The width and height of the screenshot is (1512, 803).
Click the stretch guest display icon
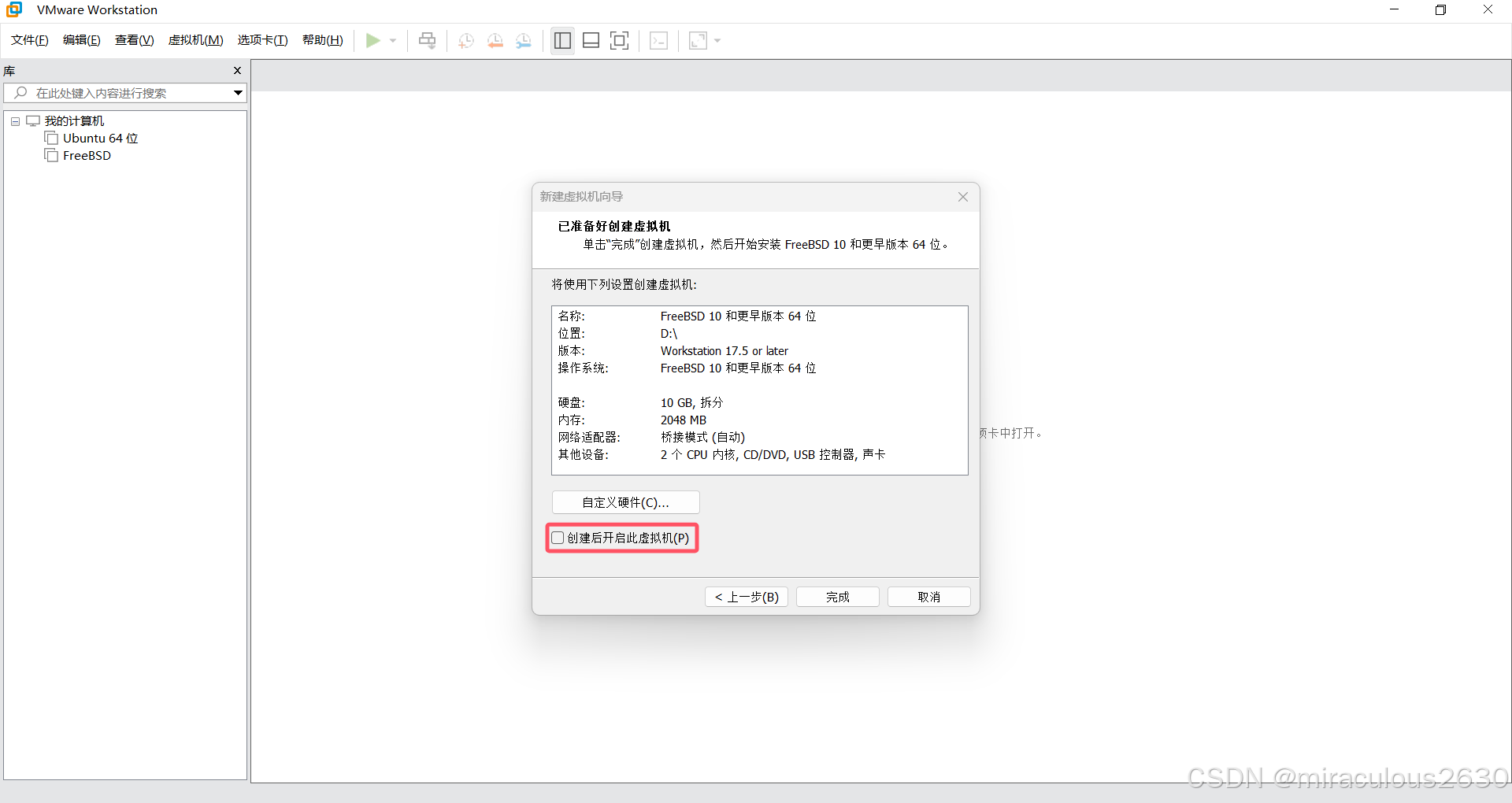698,40
